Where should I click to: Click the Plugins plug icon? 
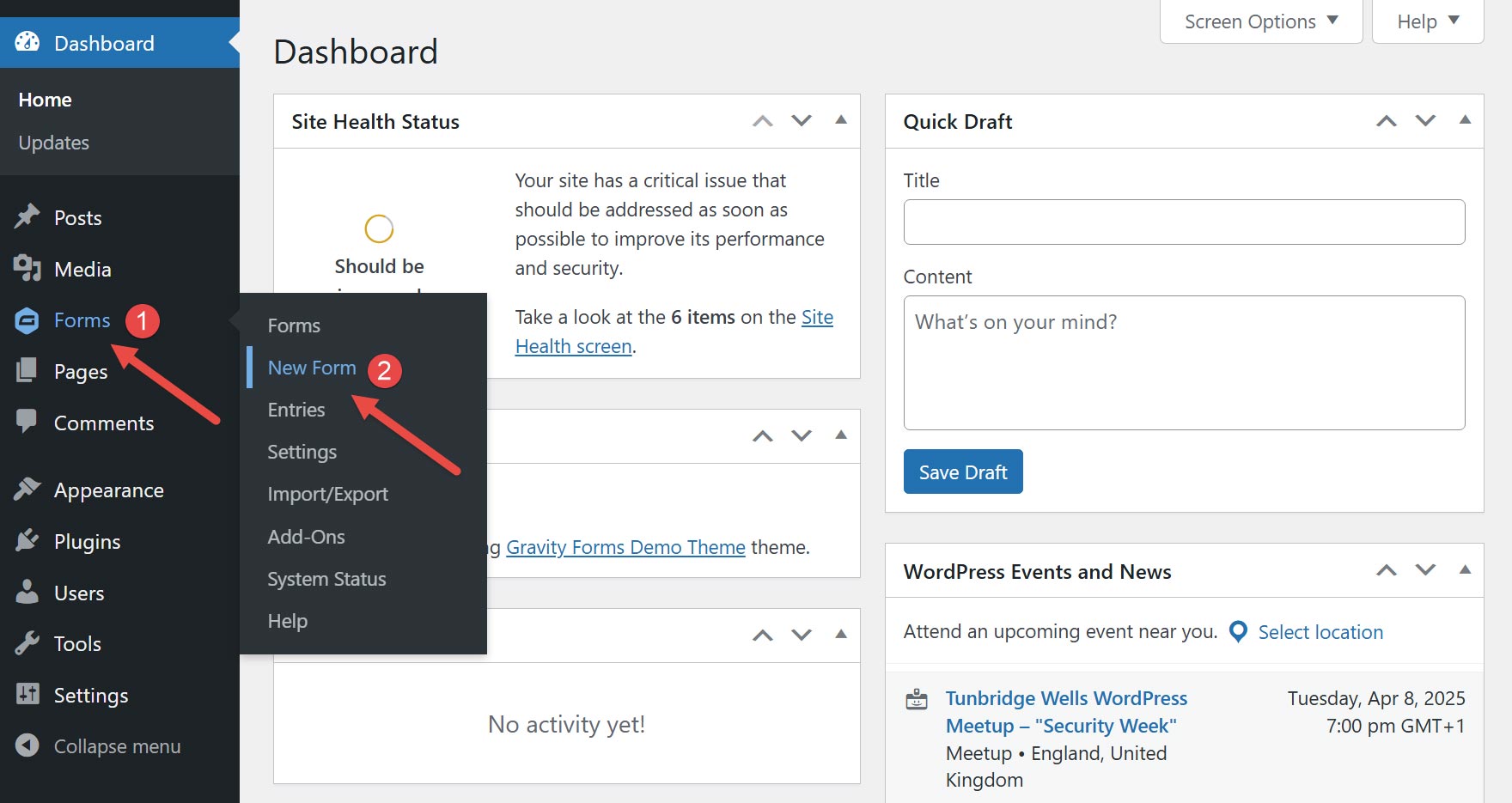tap(27, 541)
